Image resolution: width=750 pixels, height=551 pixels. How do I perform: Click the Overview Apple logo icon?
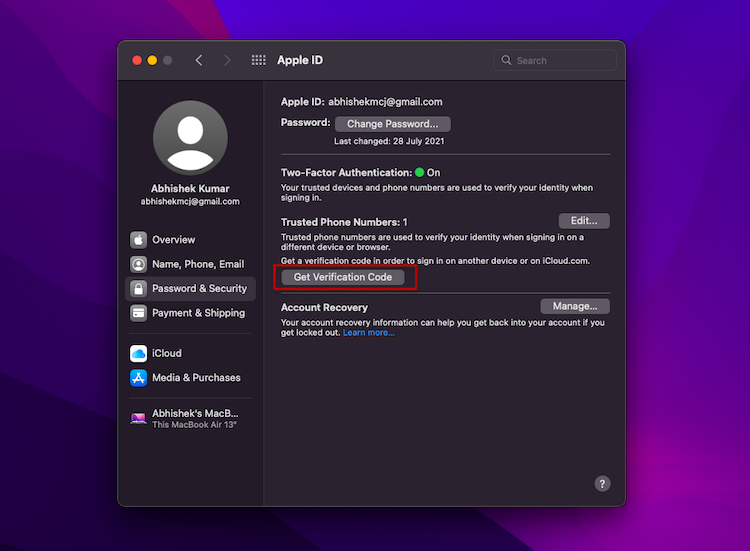point(138,240)
